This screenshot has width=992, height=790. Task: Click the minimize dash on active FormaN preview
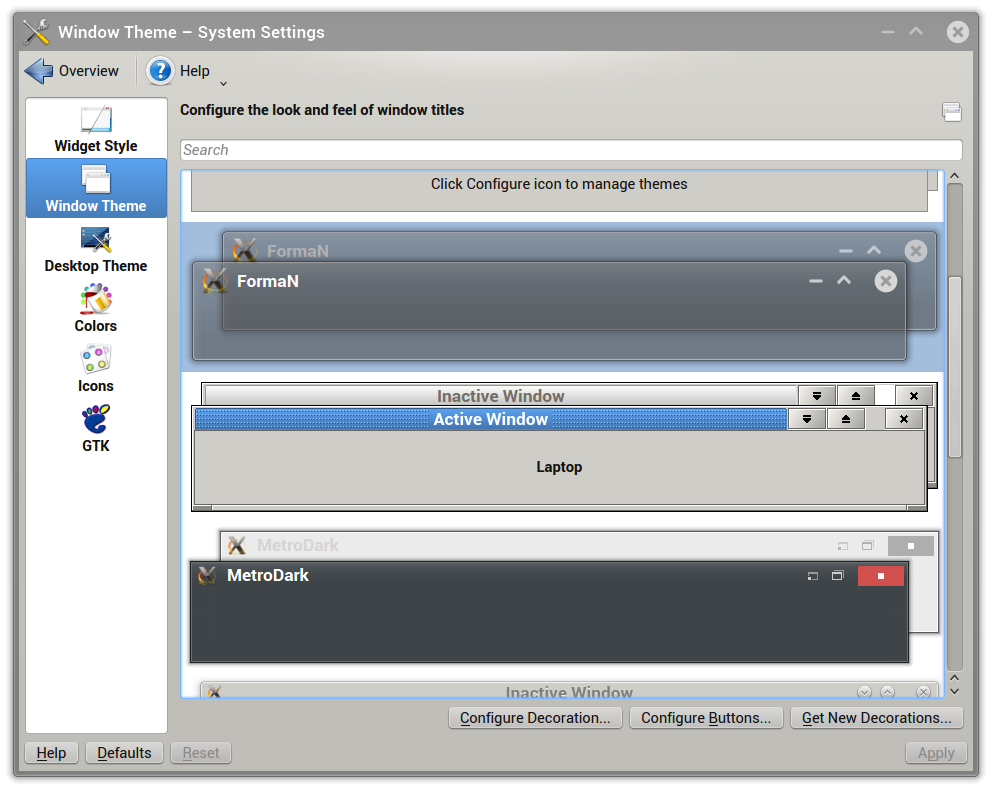point(816,281)
